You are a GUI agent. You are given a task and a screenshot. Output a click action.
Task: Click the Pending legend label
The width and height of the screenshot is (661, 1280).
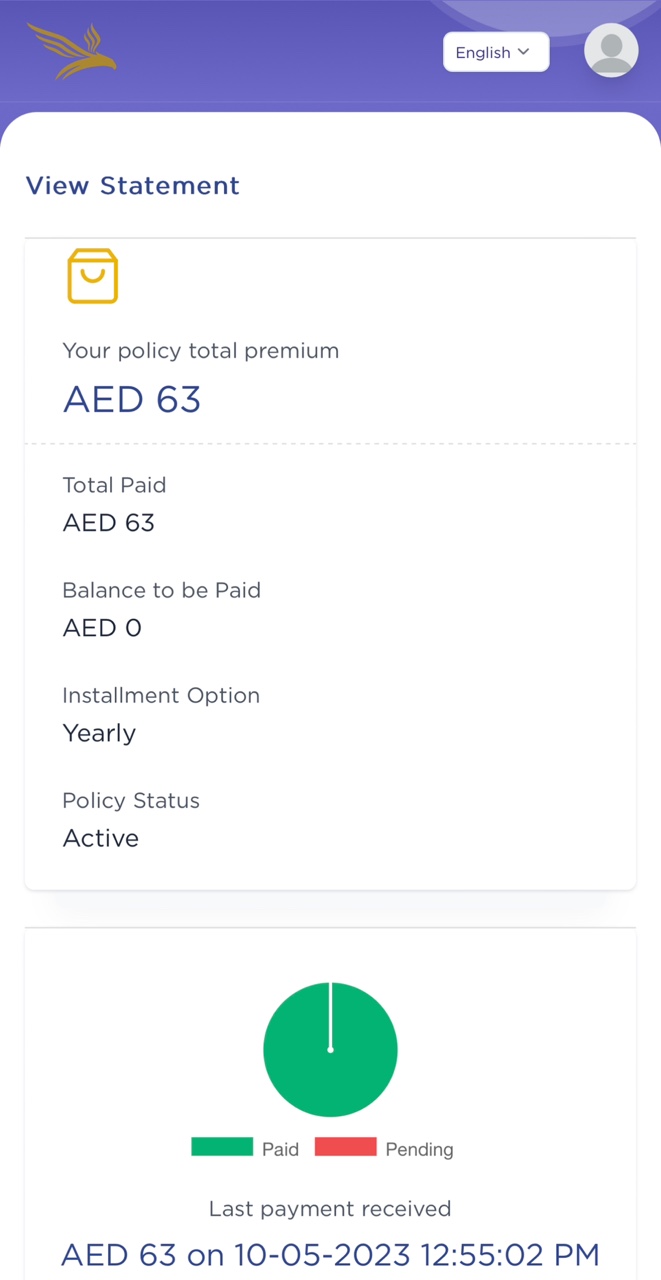[x=420, y=1150]
